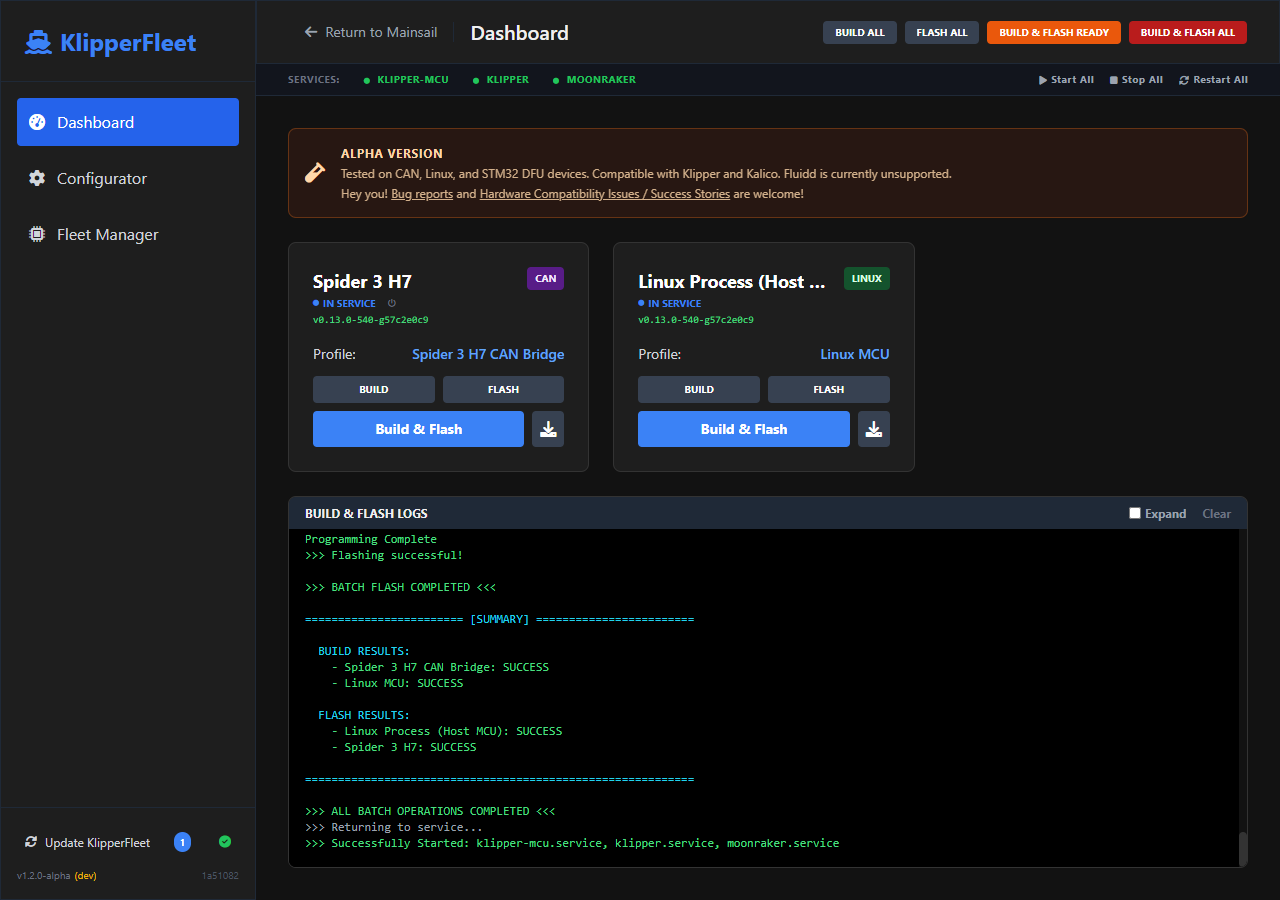Viewport: 1280px width, 900px height.
Task: Click the Configurator gear icon
Action: pyautogui.click(x=37, y=178)
